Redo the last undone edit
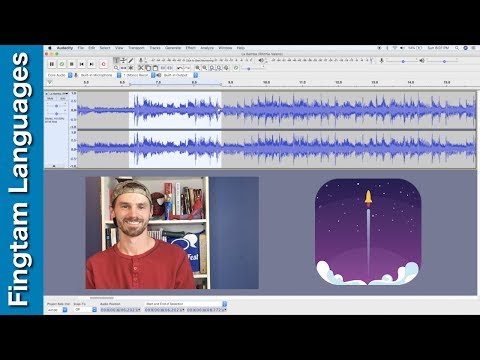The width and height of the screenshot is (480, 360). [187, 68]
